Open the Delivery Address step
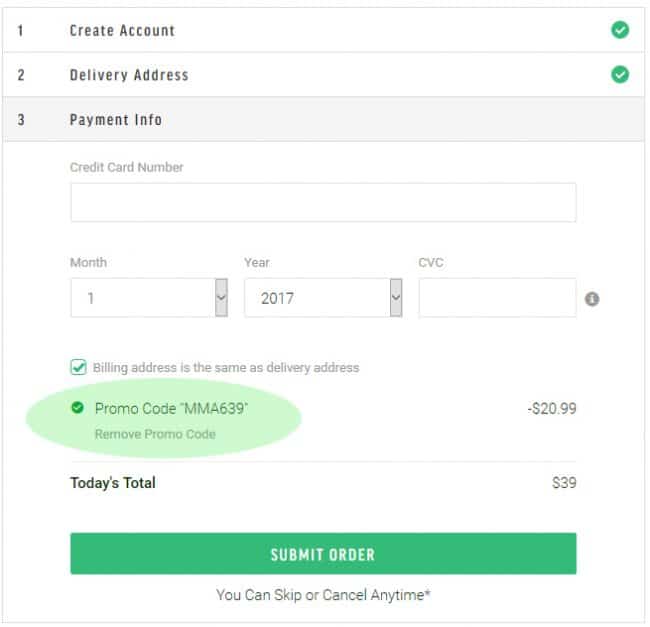This screenshot has width=650, height=627. [x=323, y=75]
